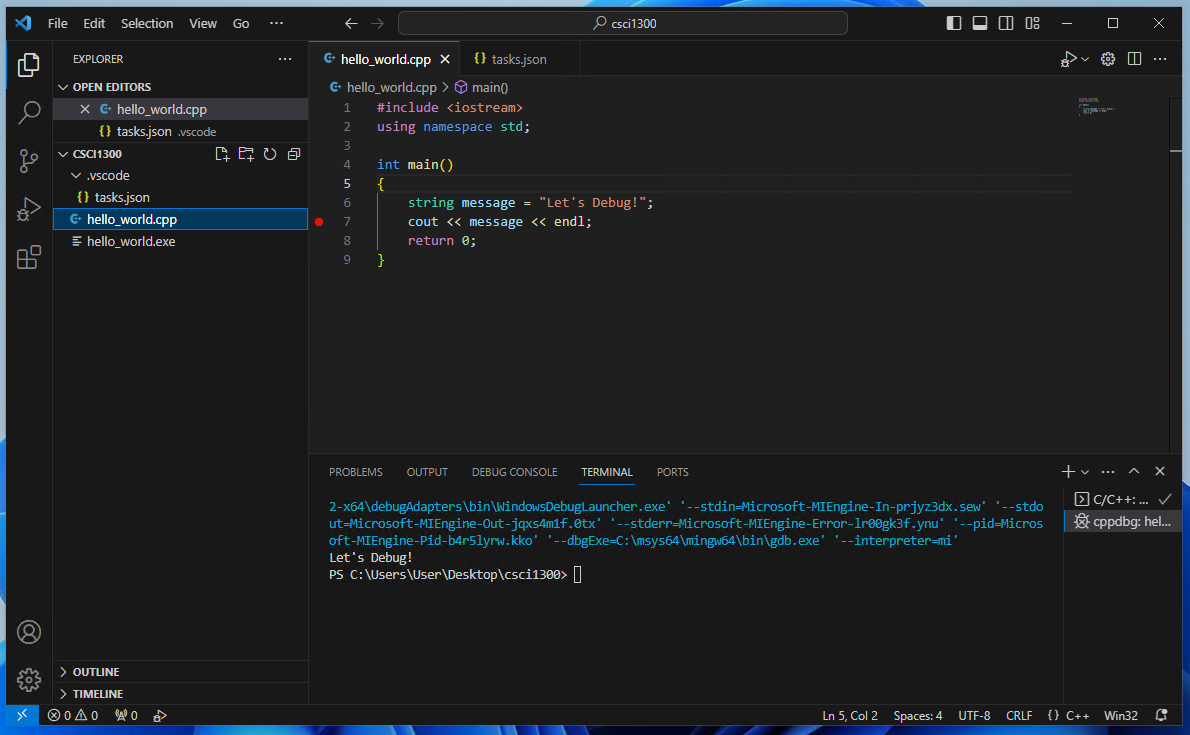Open the Accounts menu in activity bar

pos(29,632)
